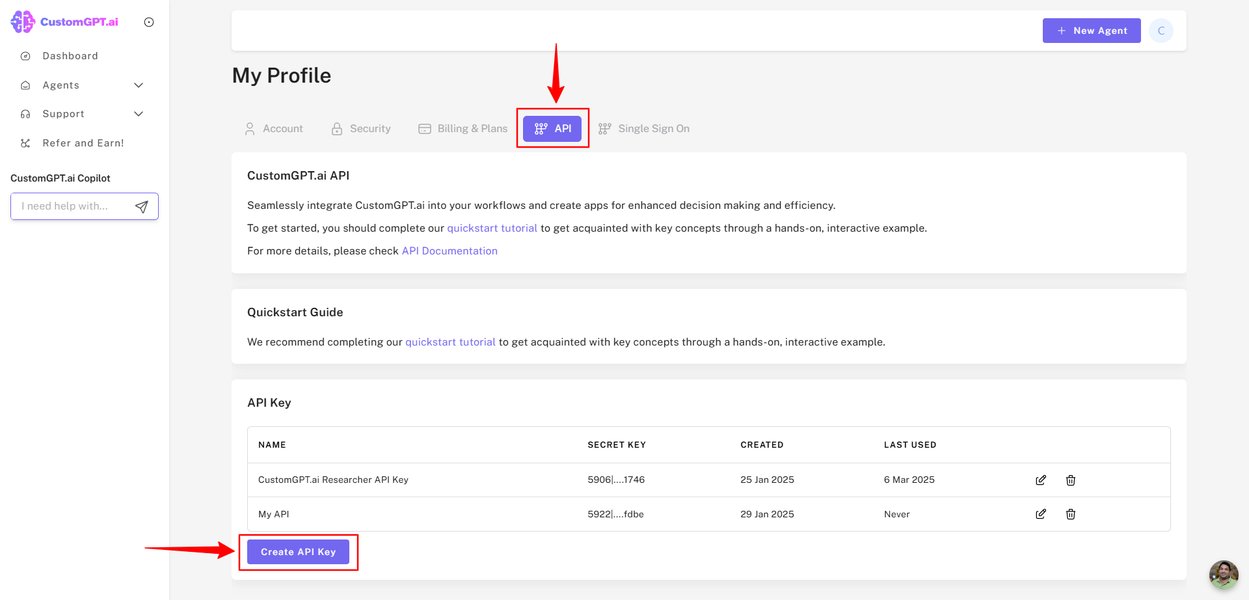Switch to the Single Sign On tab
Viewport: 1249px width, 600px height.
(644, 129)
